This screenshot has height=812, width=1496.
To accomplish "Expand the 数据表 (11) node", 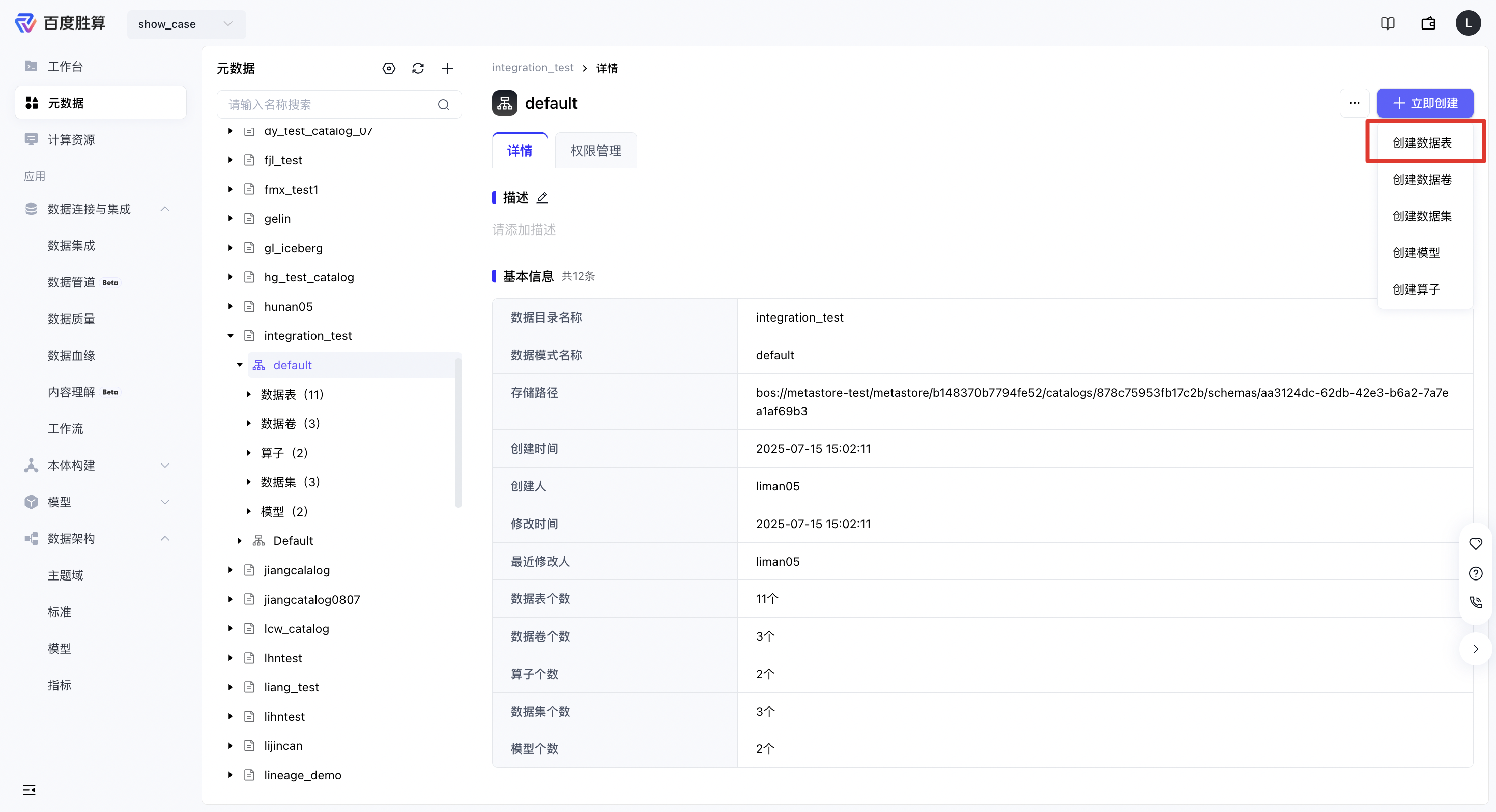I will (x=248, y=394).
